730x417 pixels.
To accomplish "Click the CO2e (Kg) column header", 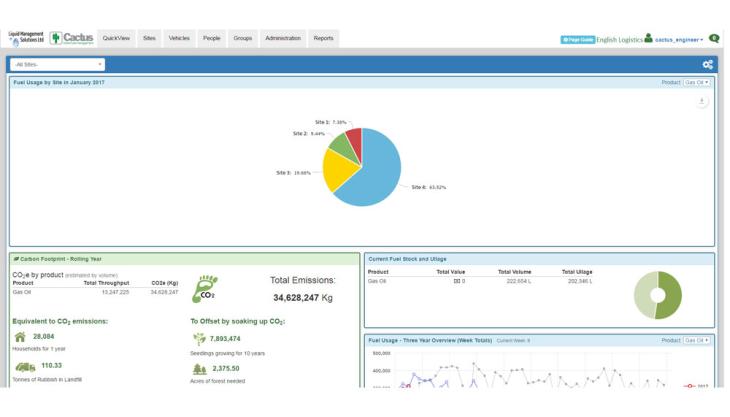I will pos(165,283).
